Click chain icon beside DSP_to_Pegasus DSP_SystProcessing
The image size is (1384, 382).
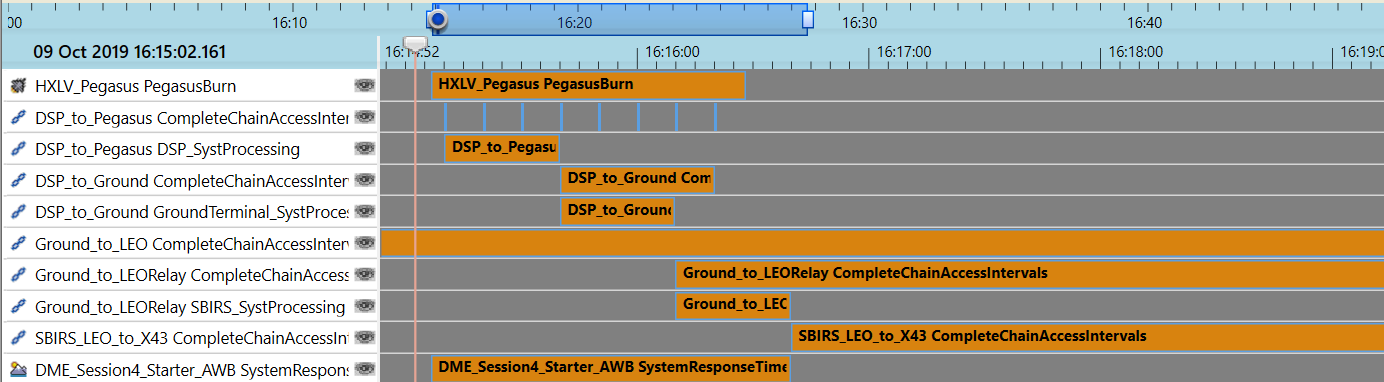[16, 149]
